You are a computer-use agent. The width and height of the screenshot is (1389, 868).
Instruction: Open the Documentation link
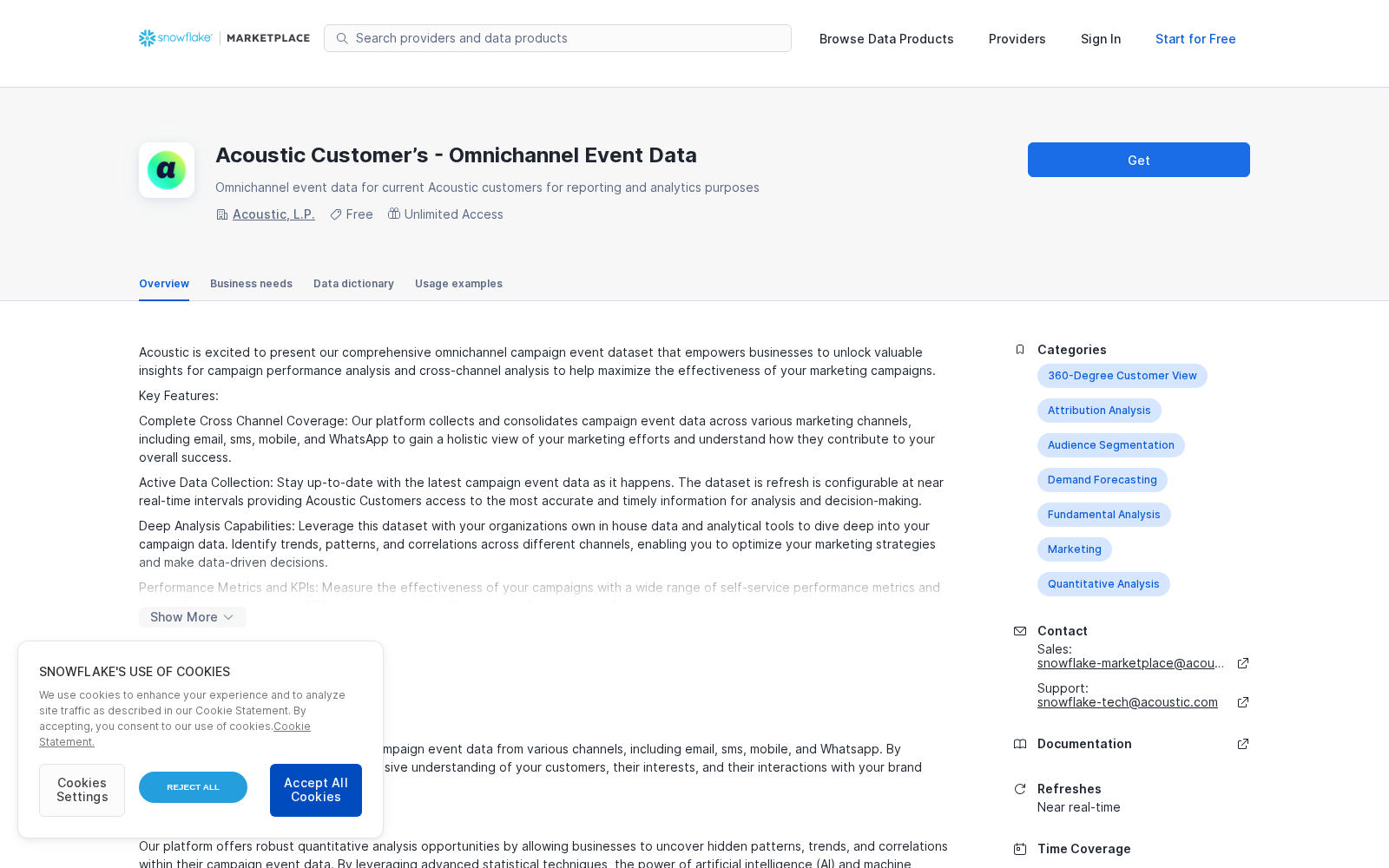tap(1084, 744)
